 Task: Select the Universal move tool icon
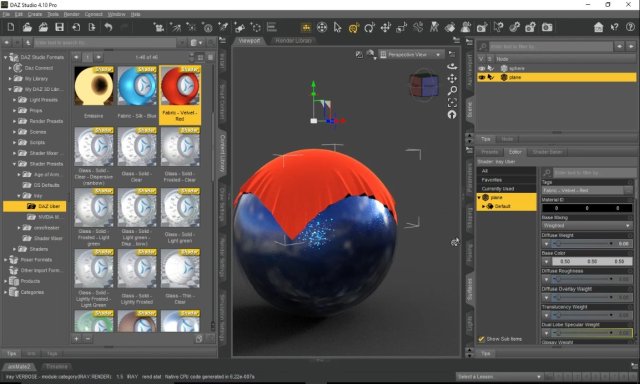pos(385,27)
